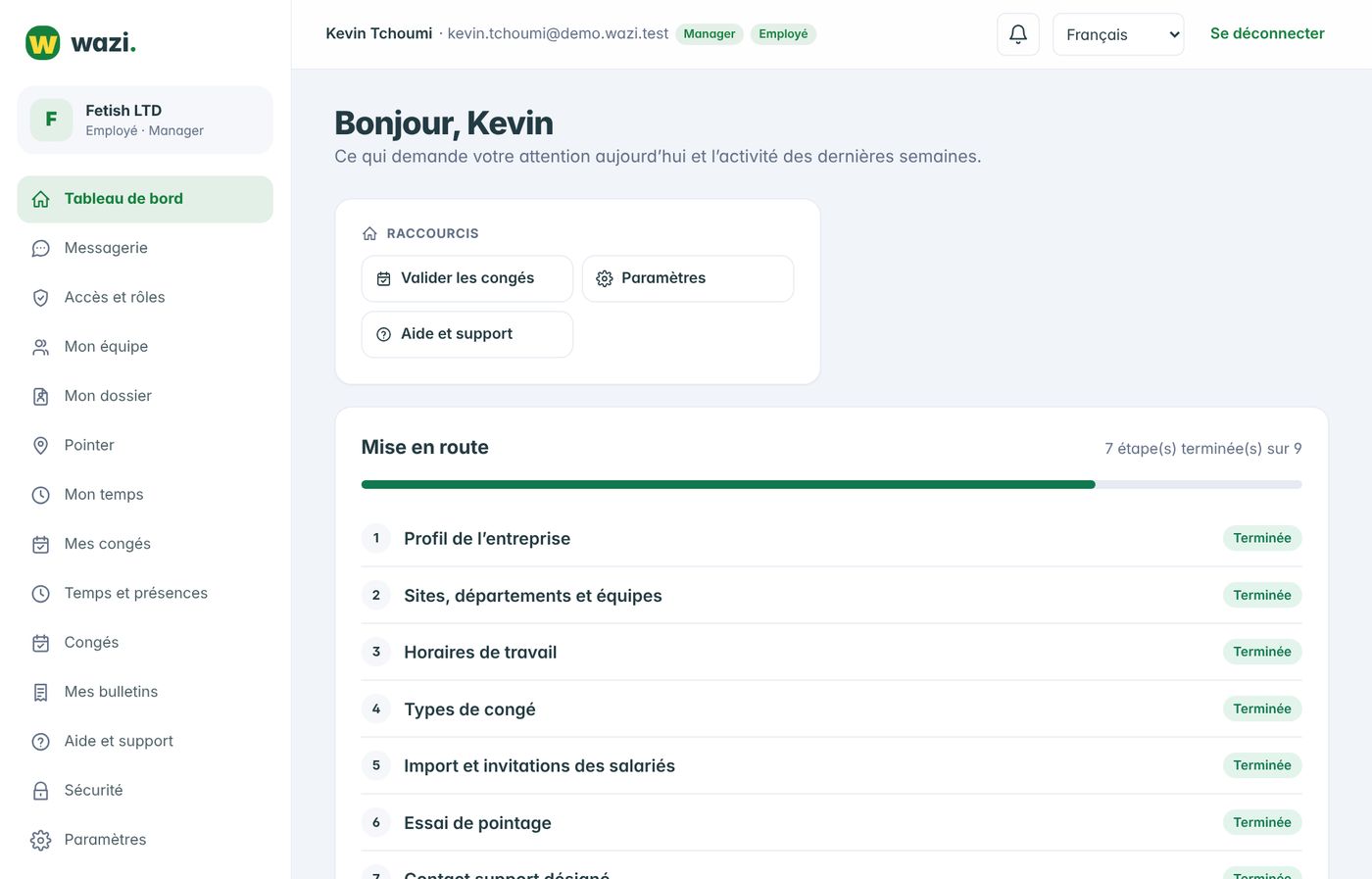
Task: Click the Se déconnecter link
Action: pos(1267,33)
